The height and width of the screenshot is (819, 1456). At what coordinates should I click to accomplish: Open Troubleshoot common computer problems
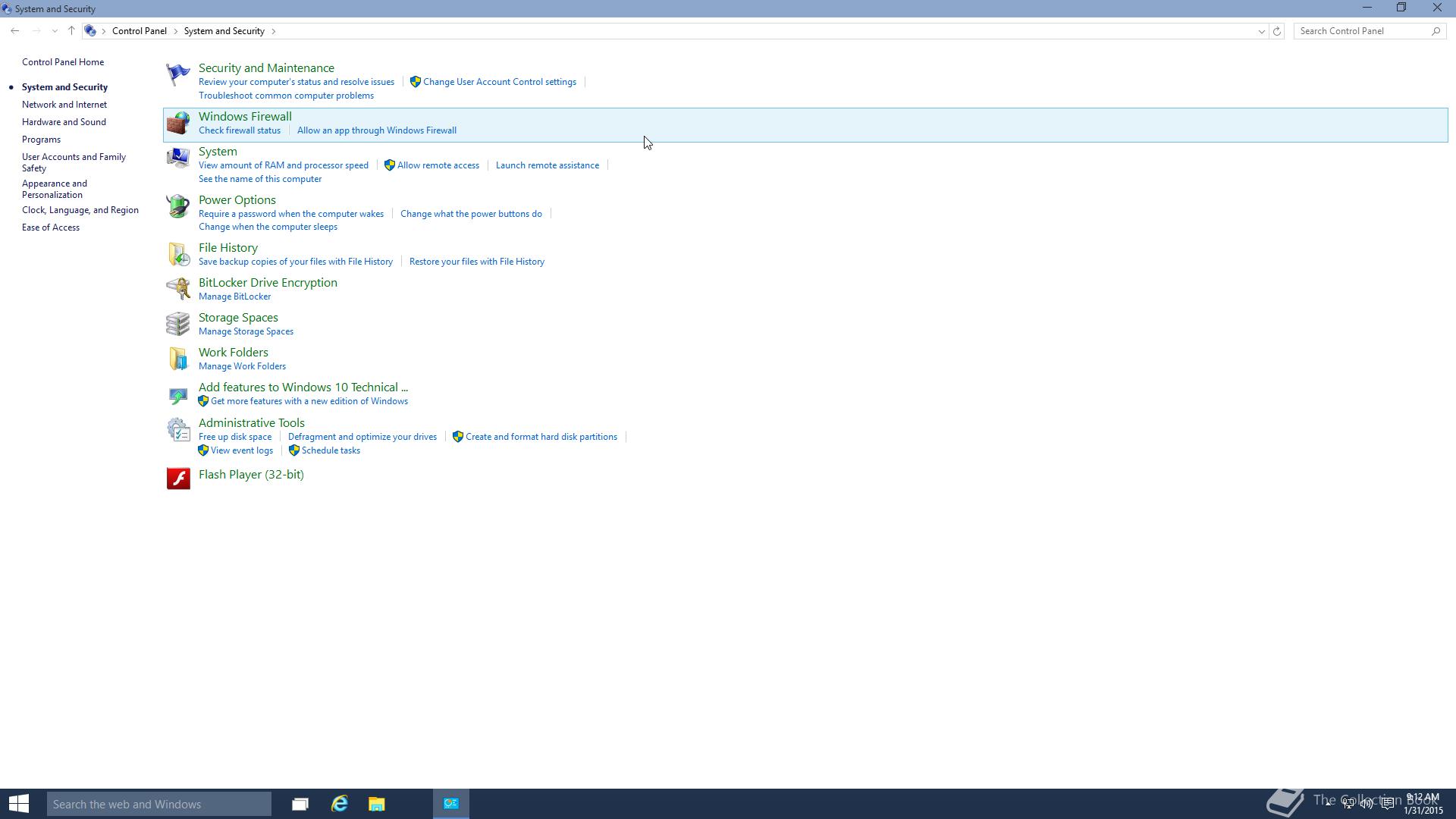click(286, 96)
